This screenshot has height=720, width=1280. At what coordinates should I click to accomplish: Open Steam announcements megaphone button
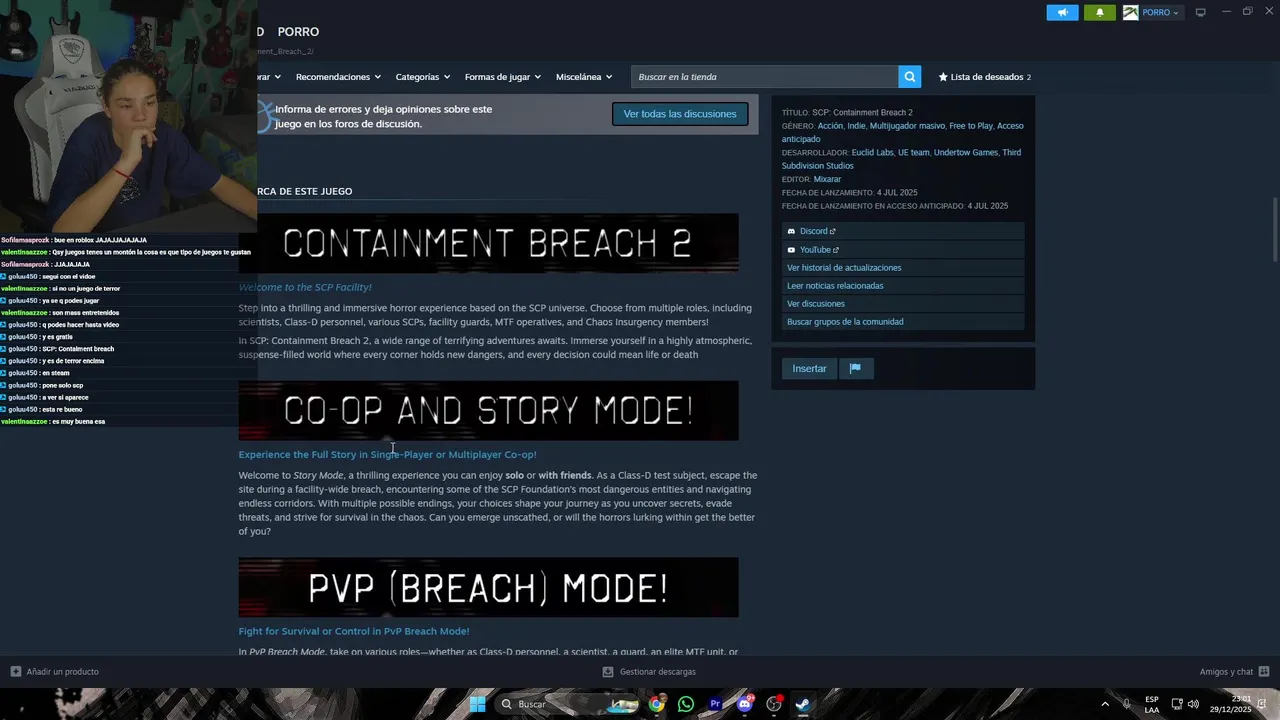(1062, 13)
